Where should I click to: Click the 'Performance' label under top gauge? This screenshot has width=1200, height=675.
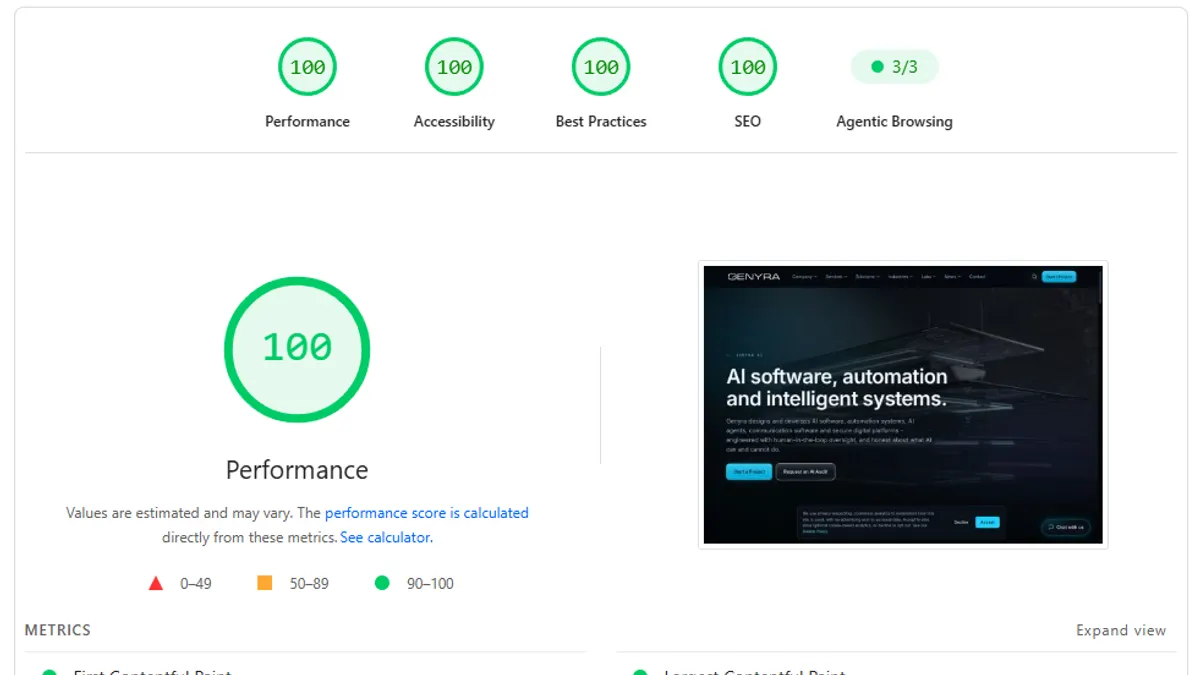[307, 121]
